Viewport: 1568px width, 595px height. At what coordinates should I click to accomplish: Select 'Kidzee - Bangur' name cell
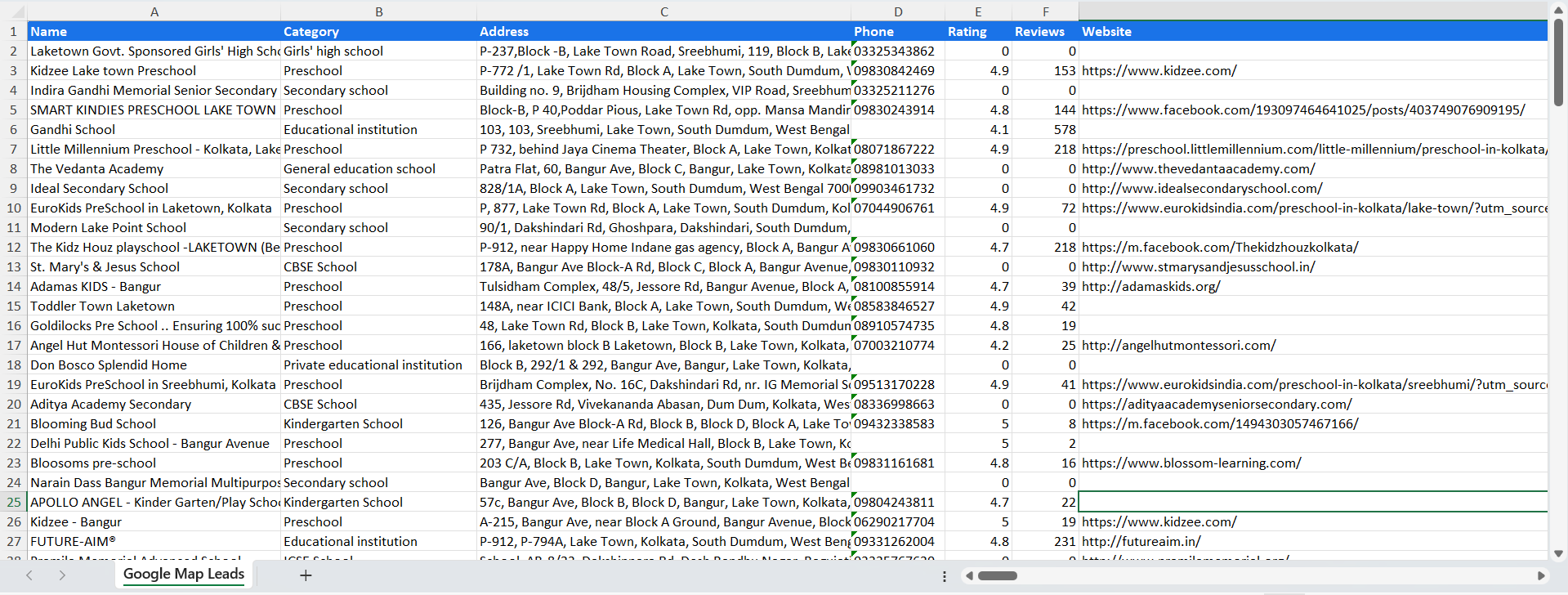tap(154, 521)
